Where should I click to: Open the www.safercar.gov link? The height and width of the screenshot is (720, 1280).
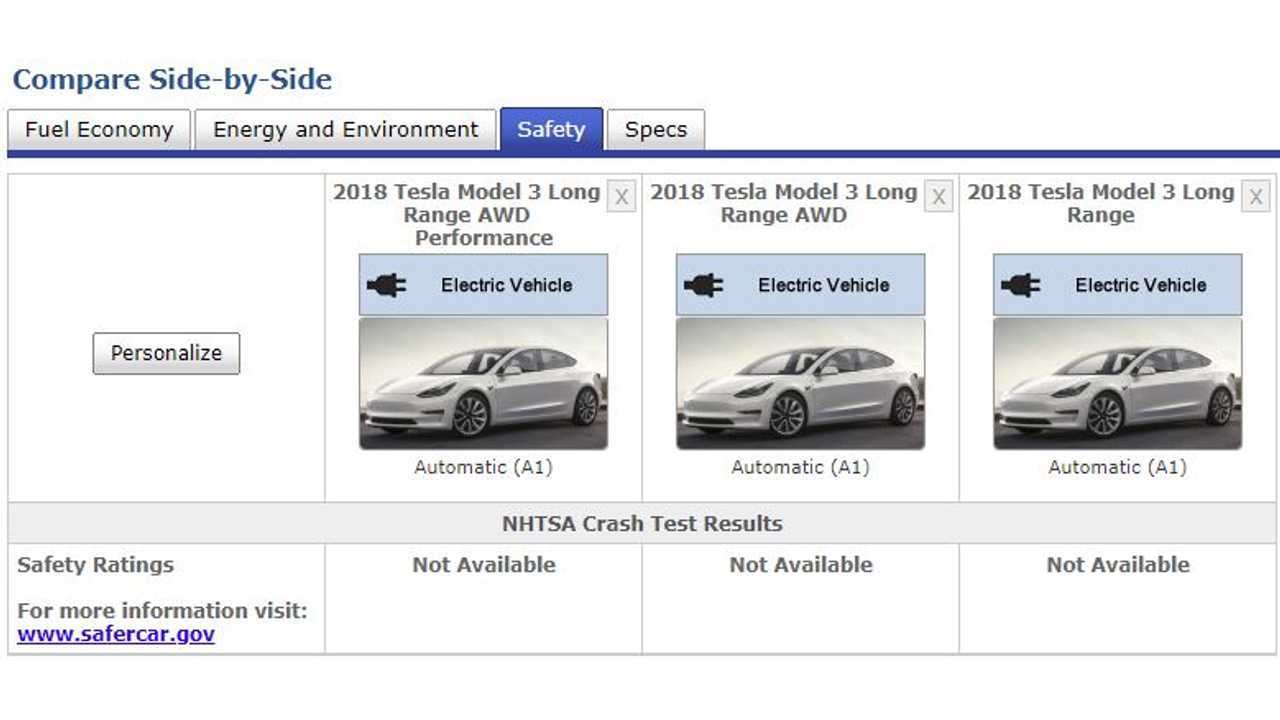point(116,634)
